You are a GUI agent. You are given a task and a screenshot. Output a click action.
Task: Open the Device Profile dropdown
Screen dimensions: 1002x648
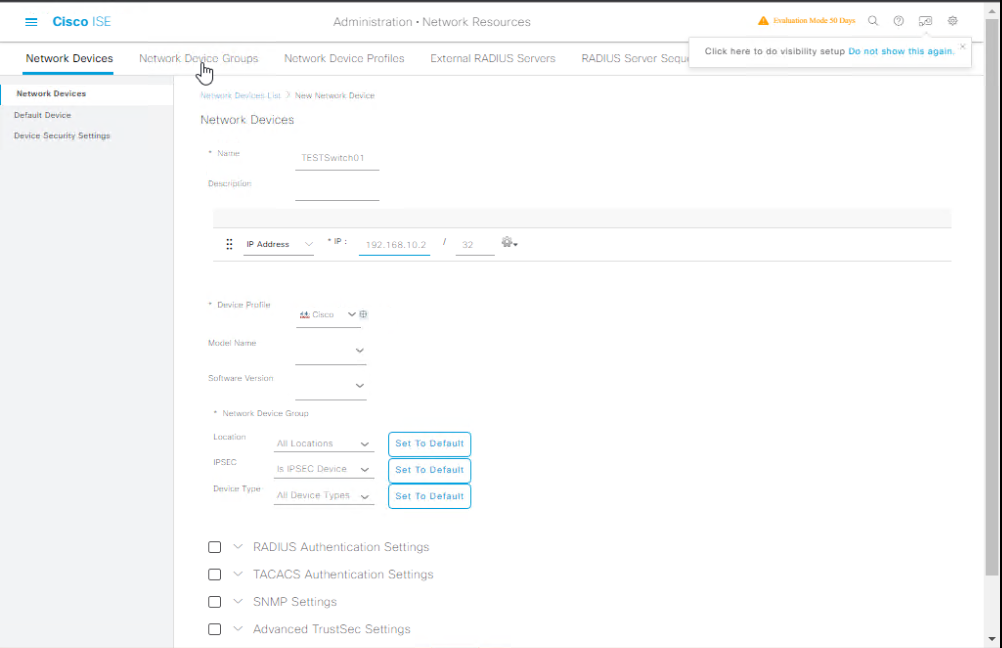click(328, 314)
